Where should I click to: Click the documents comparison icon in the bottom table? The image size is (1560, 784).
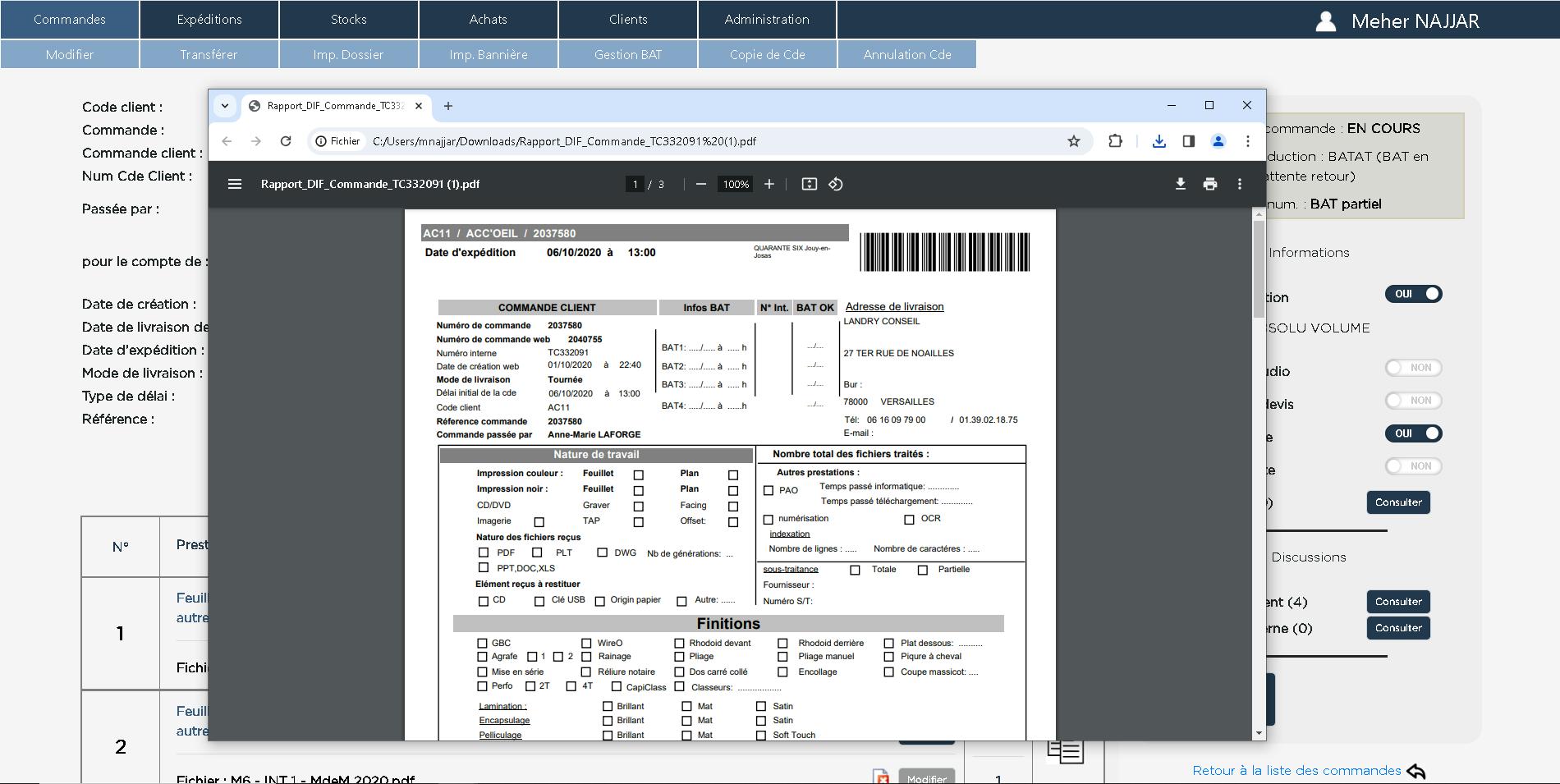1067,752
